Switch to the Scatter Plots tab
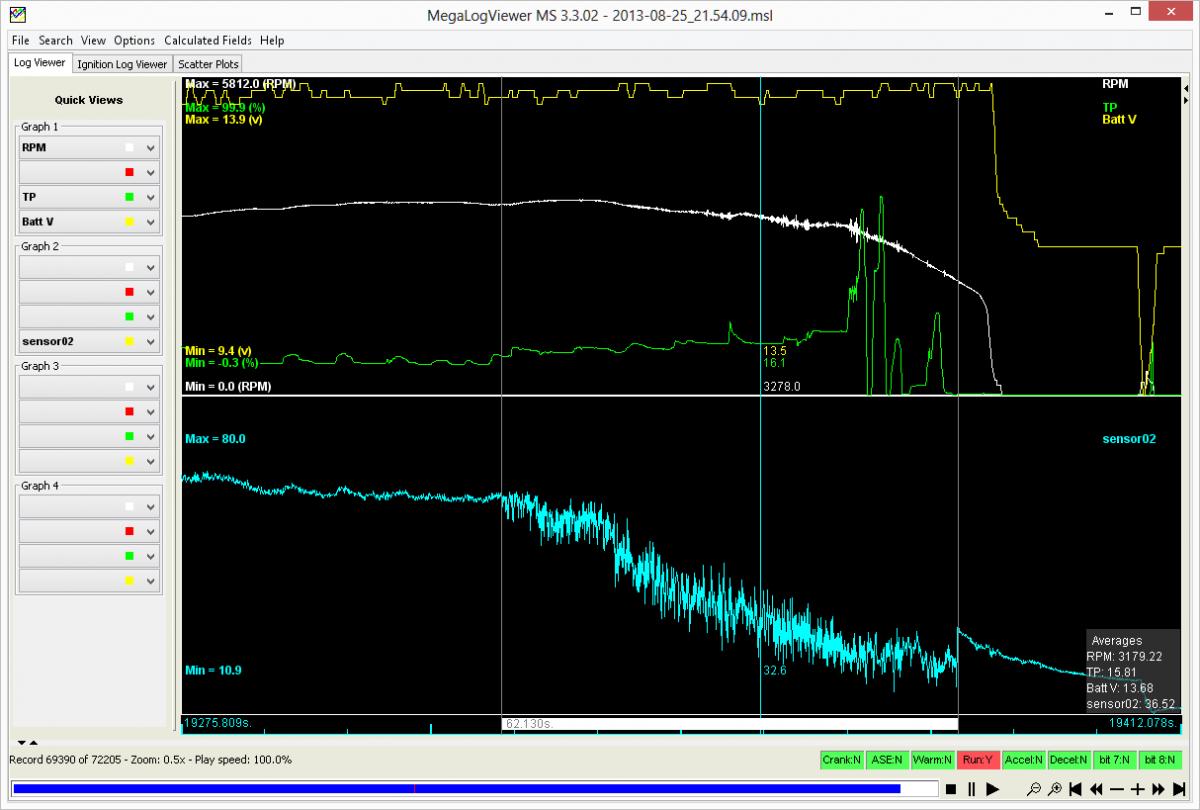 208,64
